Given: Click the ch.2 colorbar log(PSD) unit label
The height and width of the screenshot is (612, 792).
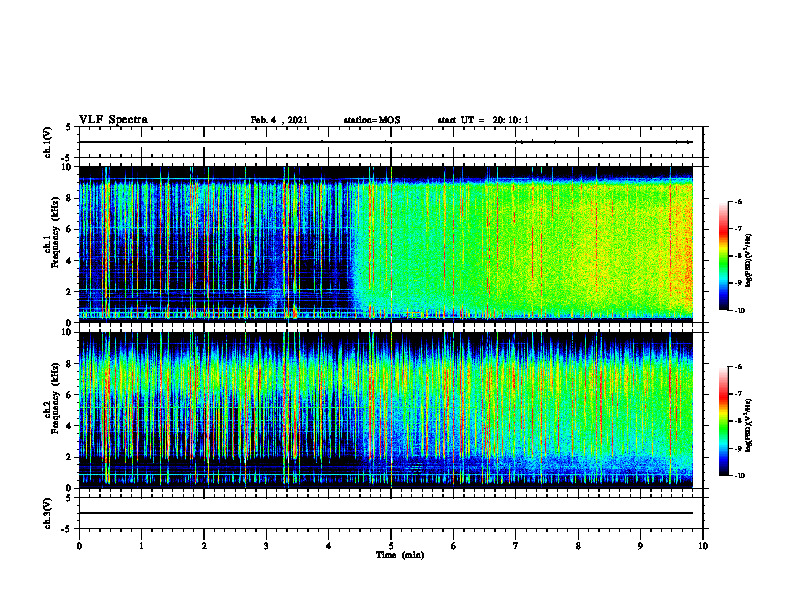Looking at the screenshot, I should coord(749,425).
